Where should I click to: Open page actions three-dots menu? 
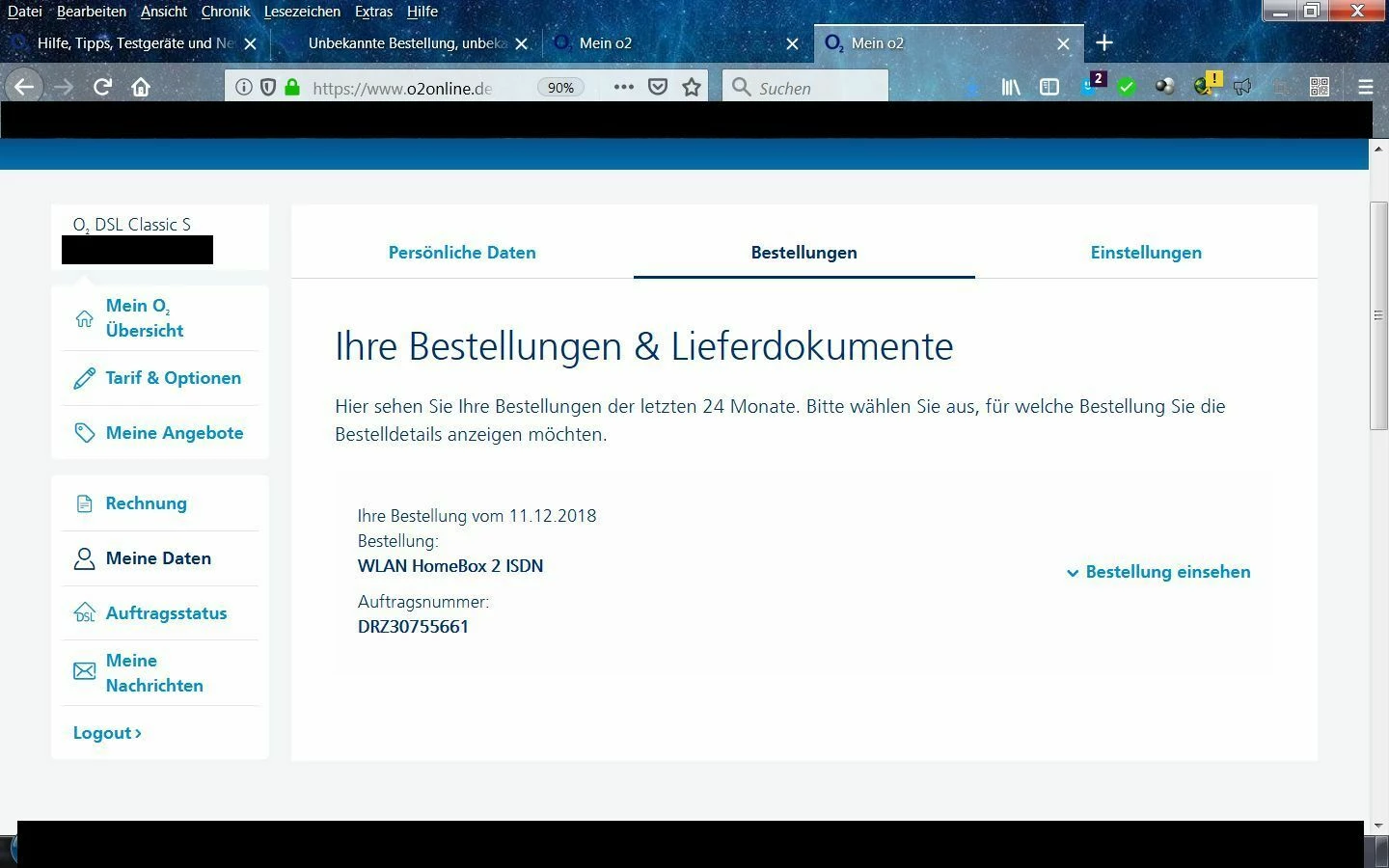[624, 87]
